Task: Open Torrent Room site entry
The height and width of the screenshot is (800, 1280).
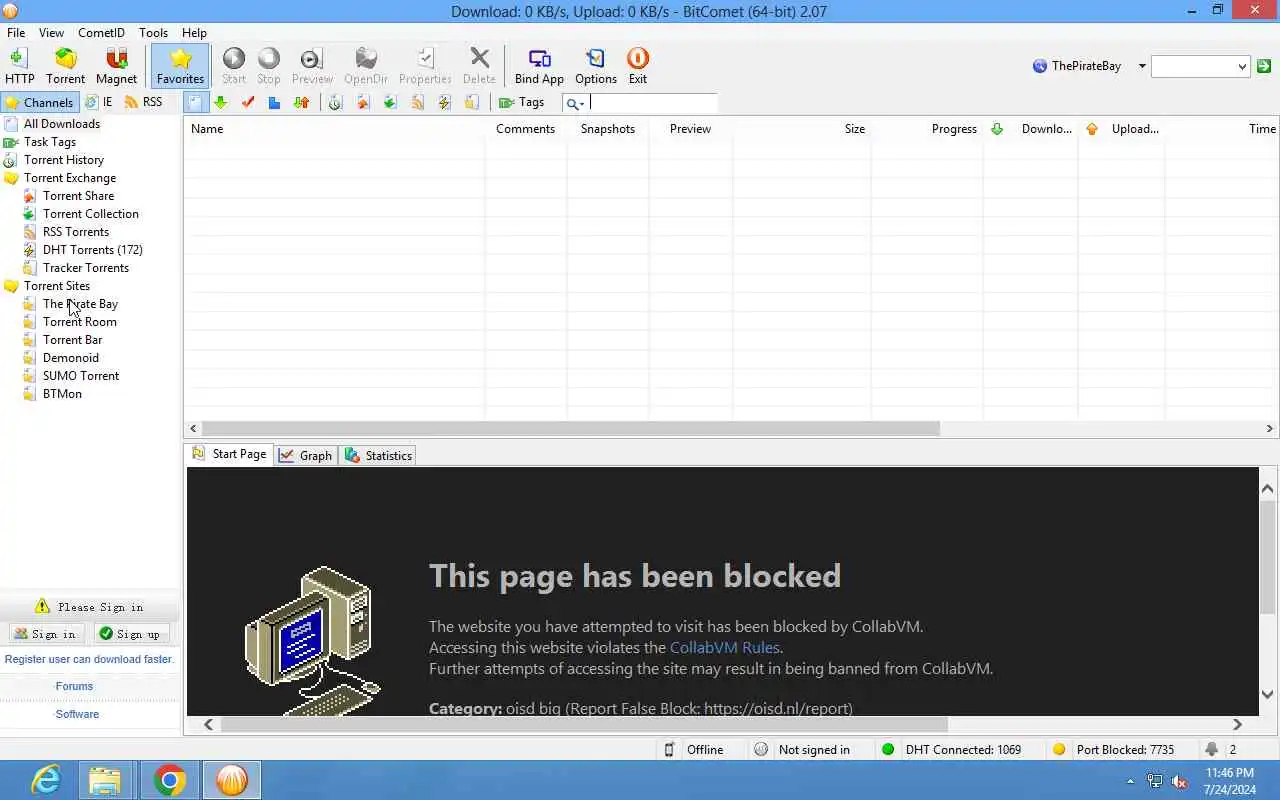Action: point(80,322)
